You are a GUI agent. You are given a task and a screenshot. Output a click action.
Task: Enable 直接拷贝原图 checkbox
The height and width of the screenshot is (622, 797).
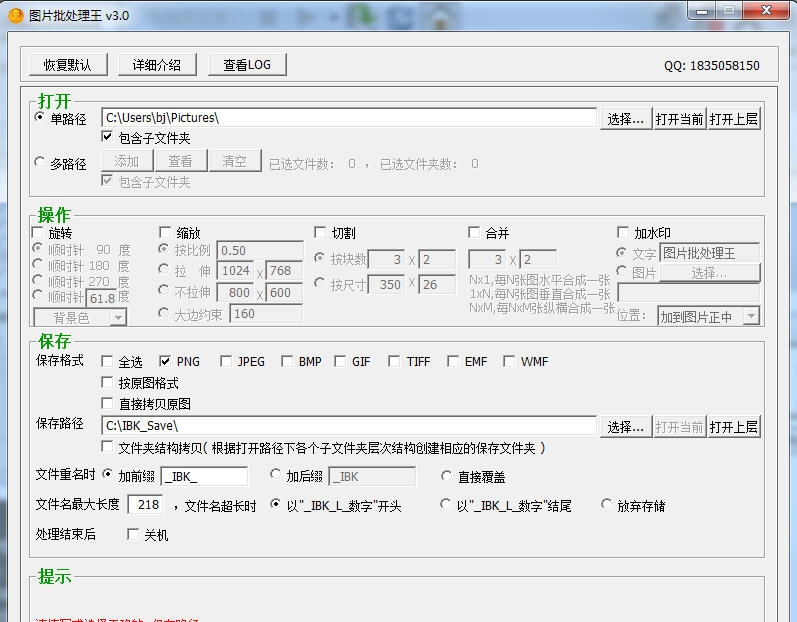(107, 403)
